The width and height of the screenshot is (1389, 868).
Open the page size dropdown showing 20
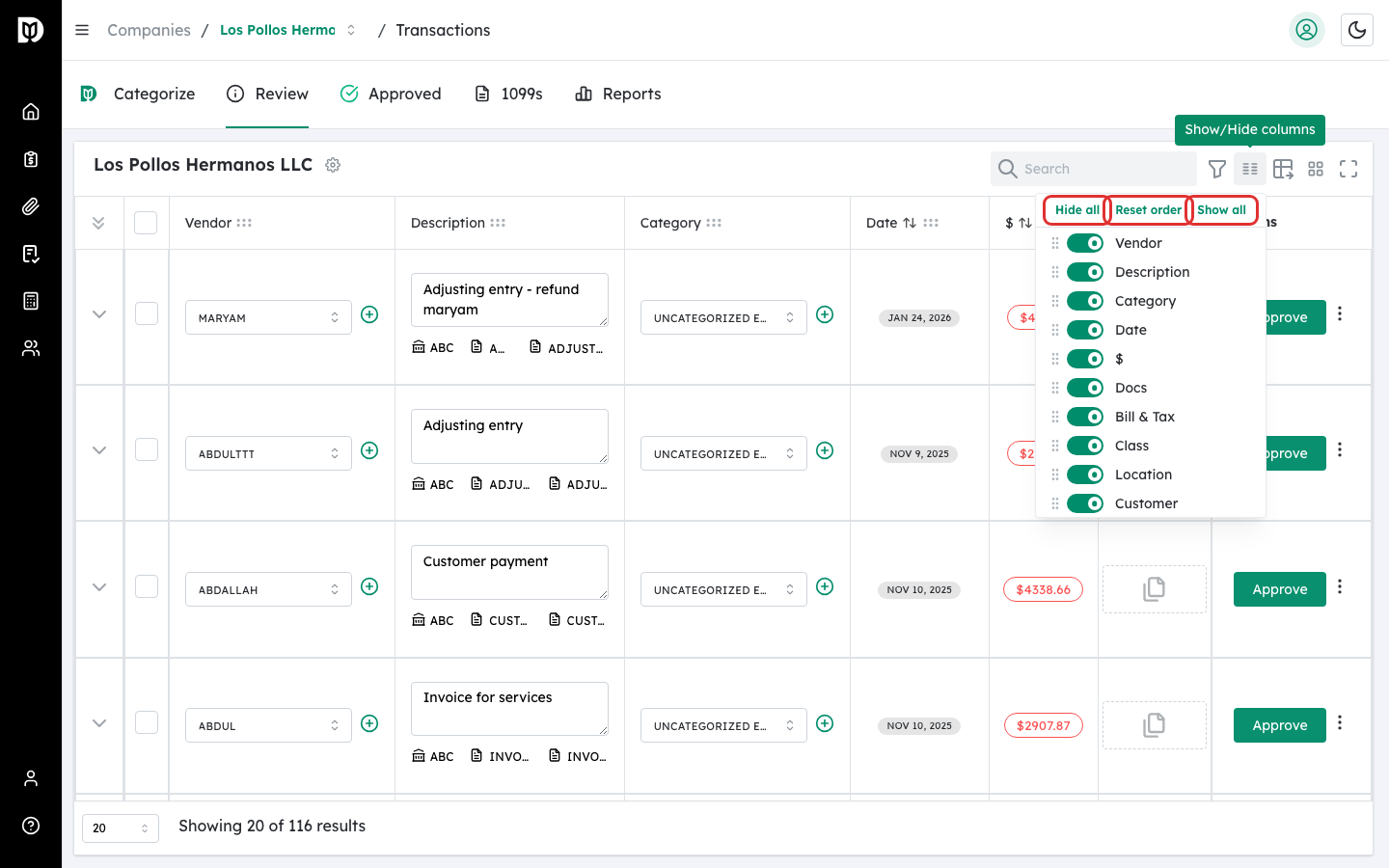coord(120,827)
